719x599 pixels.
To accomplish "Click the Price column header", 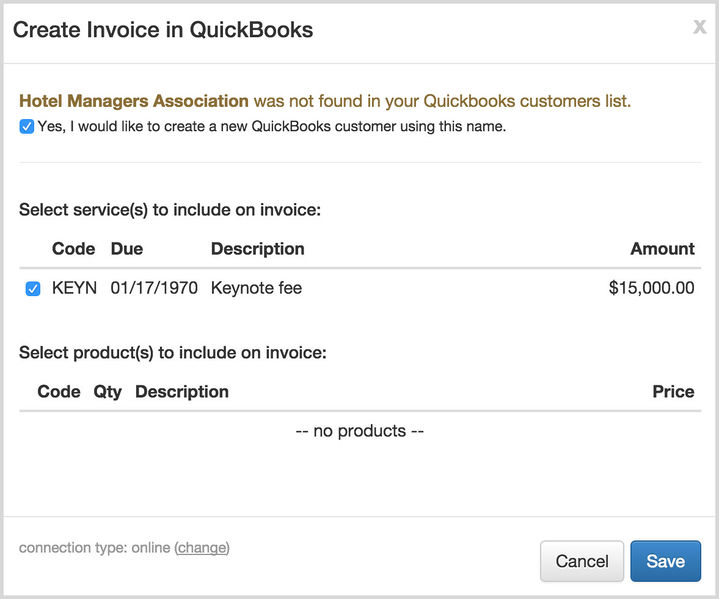I will (x=673, y=392).
